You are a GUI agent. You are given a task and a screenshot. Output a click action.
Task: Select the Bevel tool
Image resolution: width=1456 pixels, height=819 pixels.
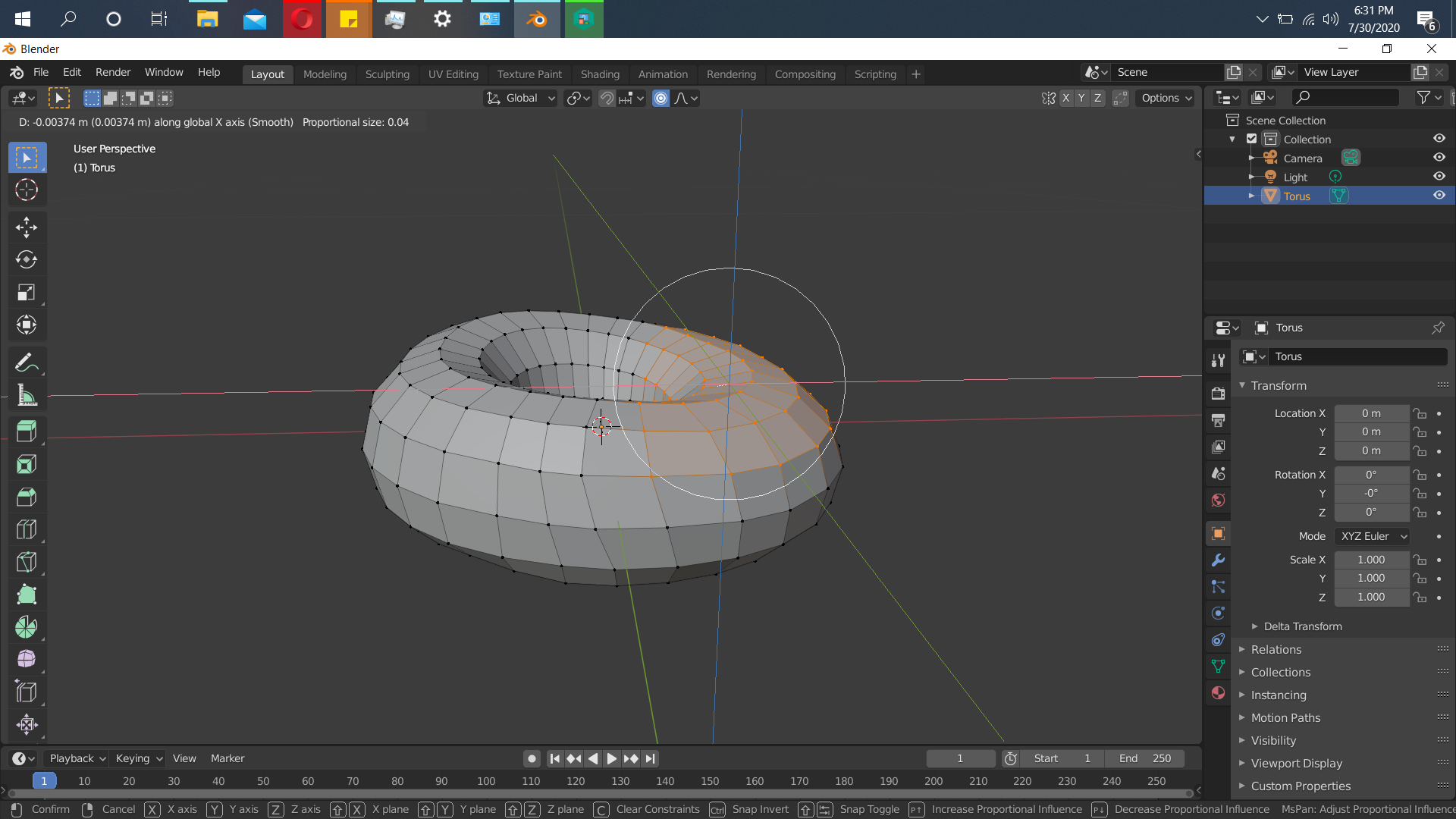click(27, 497)
